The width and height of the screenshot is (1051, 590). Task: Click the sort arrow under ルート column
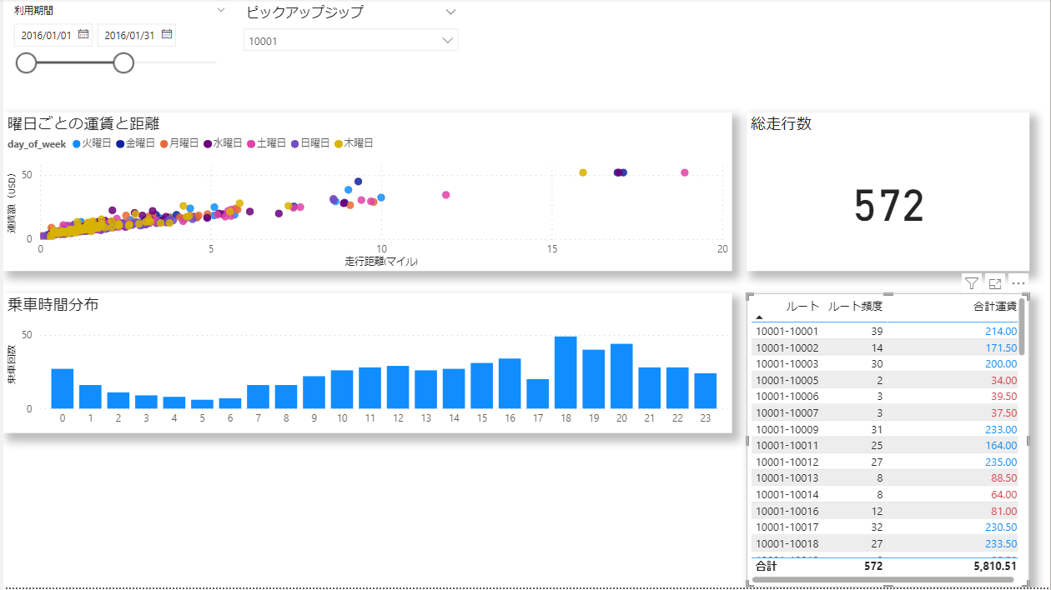[759, 316]
